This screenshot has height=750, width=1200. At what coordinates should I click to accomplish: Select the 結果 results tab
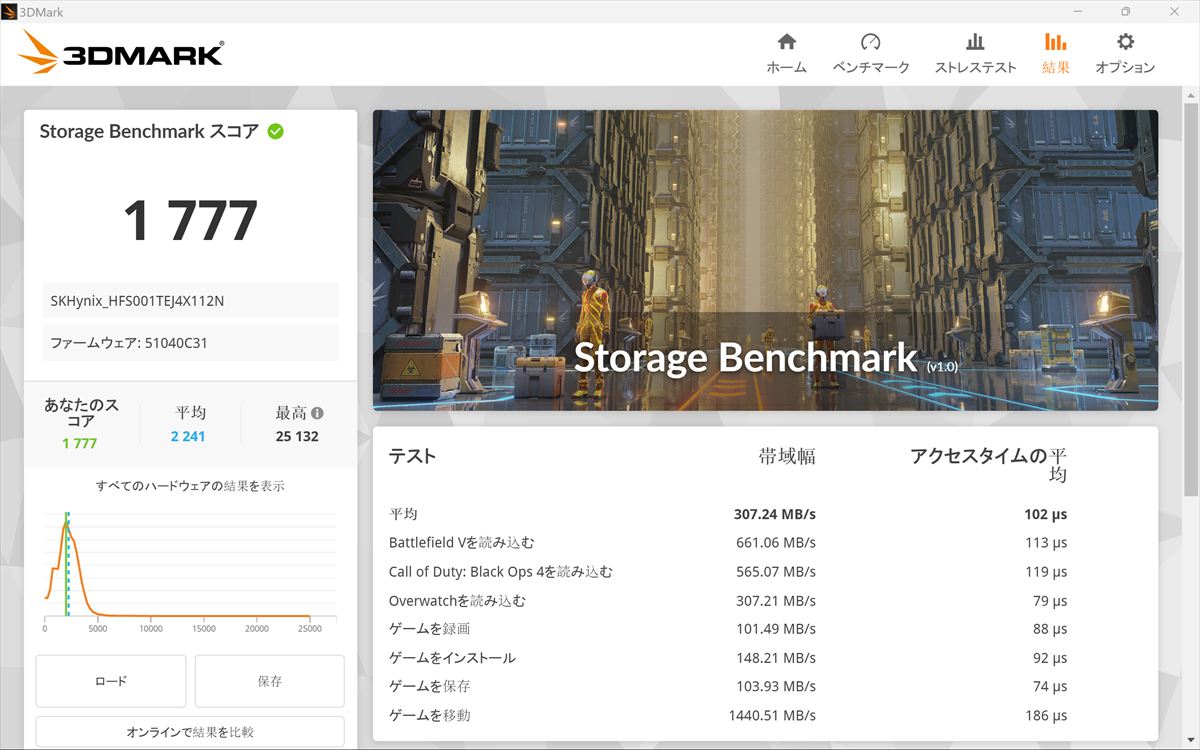[1055, 53]
